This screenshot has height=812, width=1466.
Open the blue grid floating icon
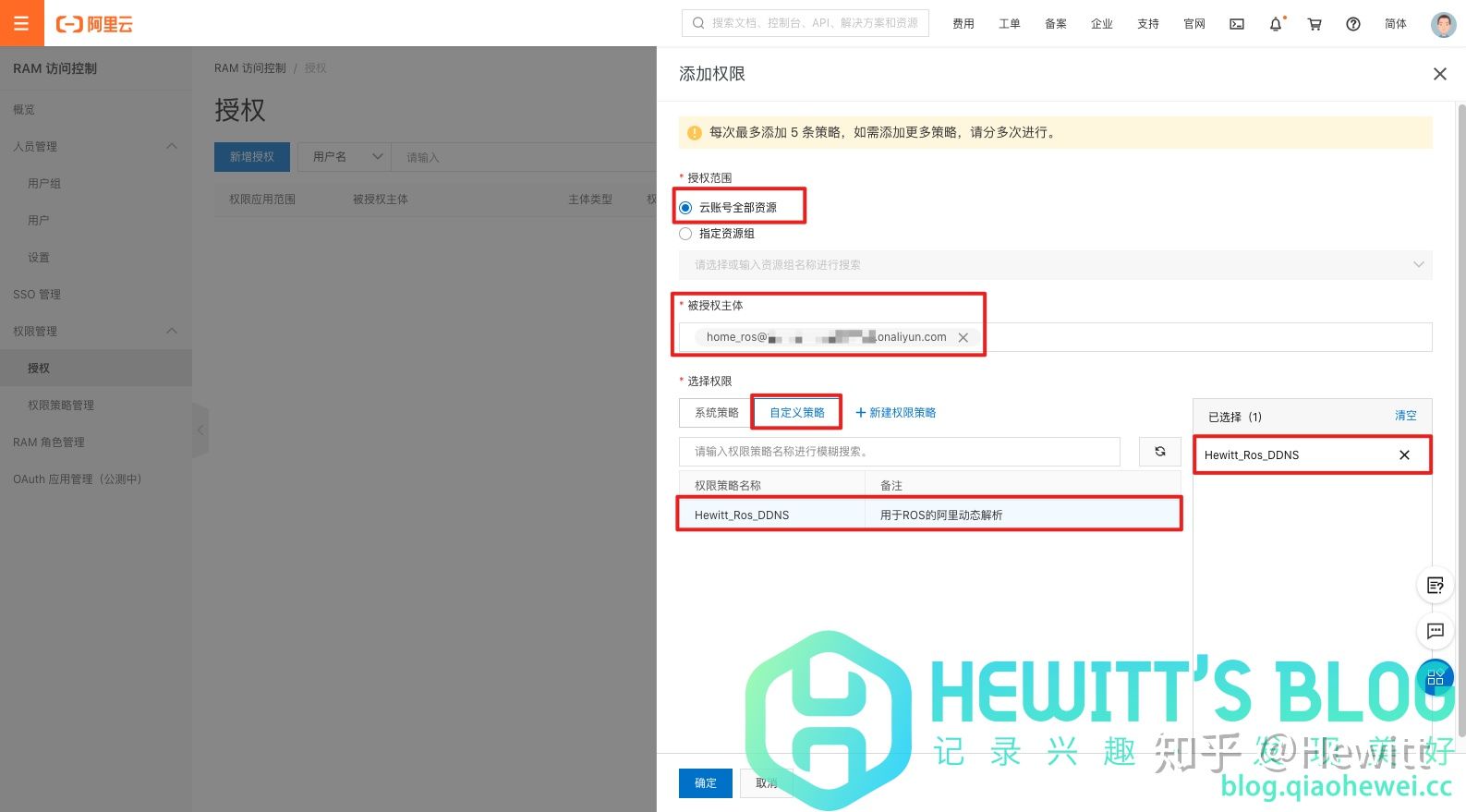[1436, 678]
